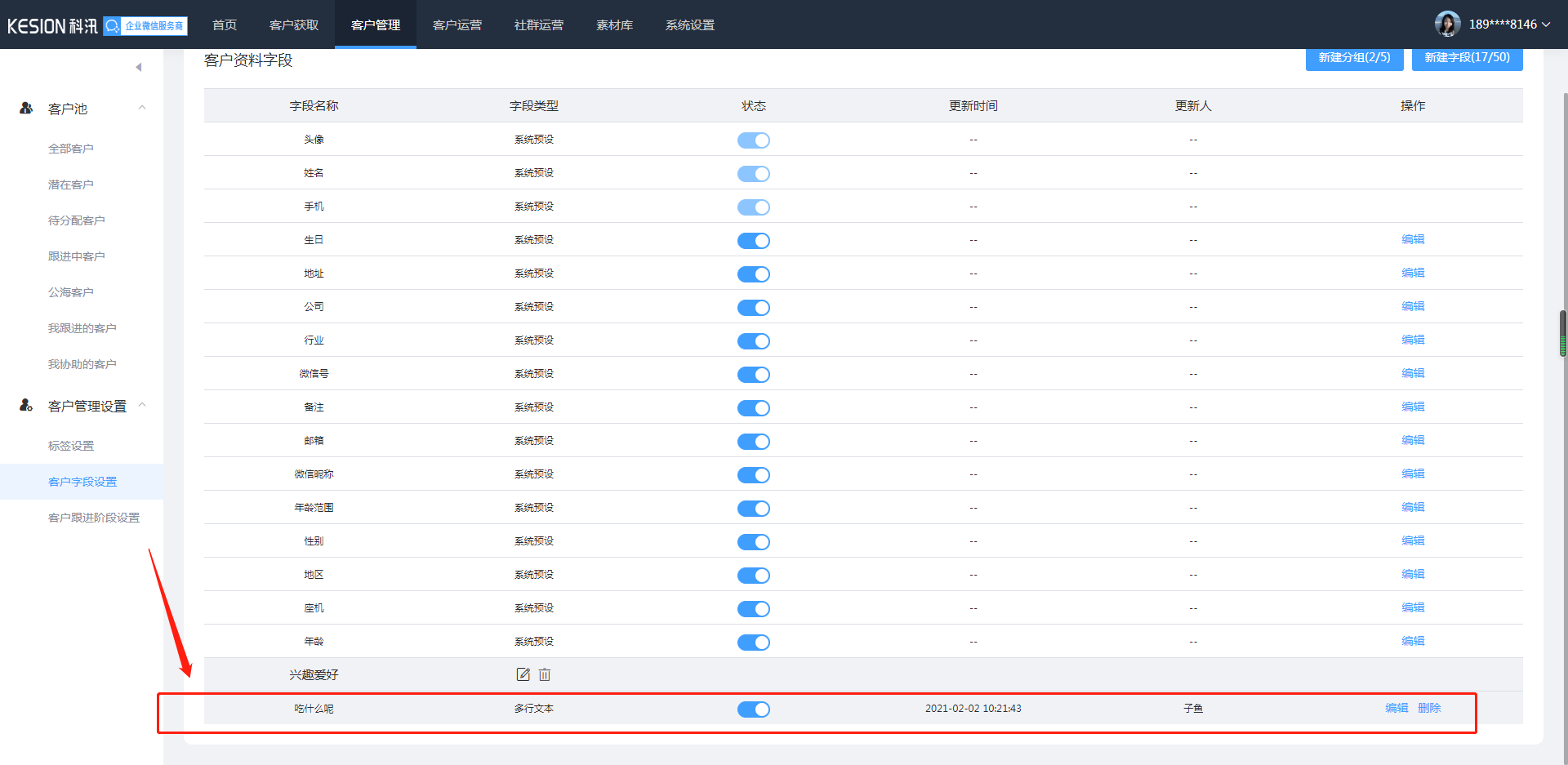This screenshot has height=765, width=1568.
Task: Click the KESION 科讯 logo
Action: (52, 26)
